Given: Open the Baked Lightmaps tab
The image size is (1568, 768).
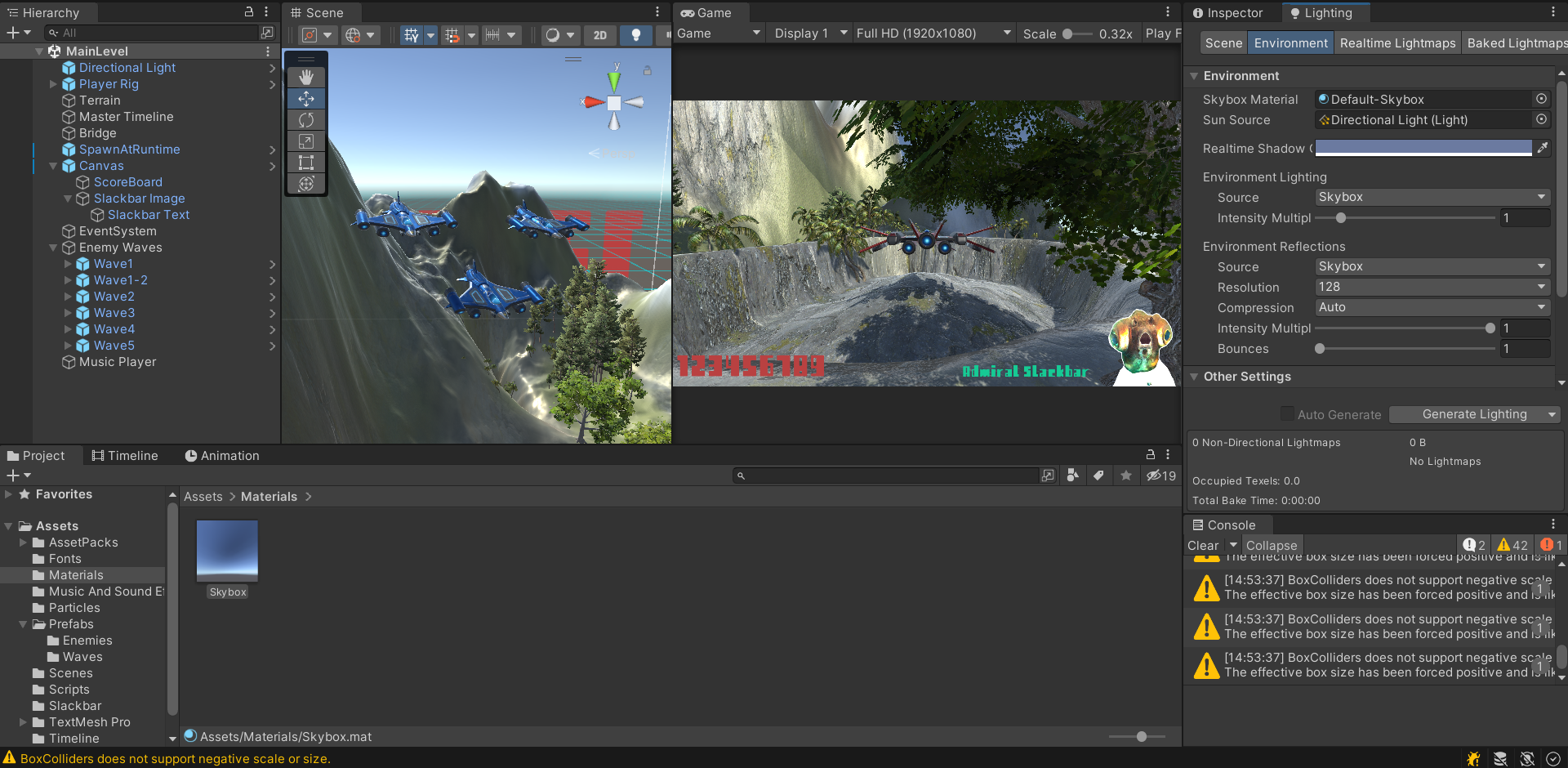Looking at the screenshot, I should click(x=1516, y=43).
